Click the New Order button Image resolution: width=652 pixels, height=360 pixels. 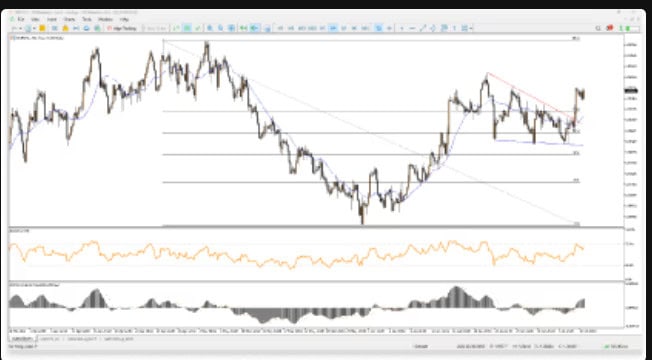pyautogui.click(x=154, y=28)
